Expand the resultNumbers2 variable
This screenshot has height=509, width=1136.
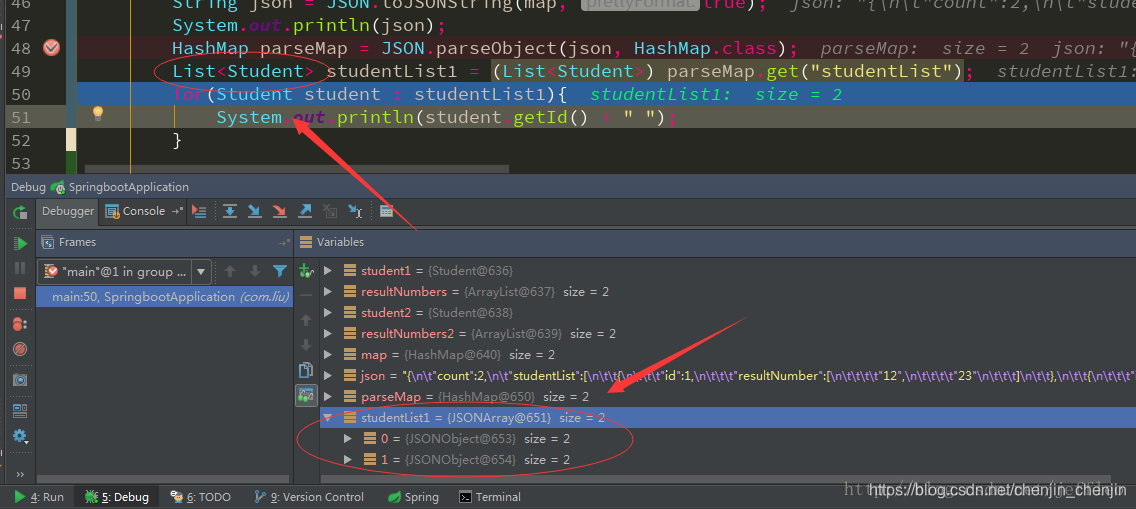[328, 333]
